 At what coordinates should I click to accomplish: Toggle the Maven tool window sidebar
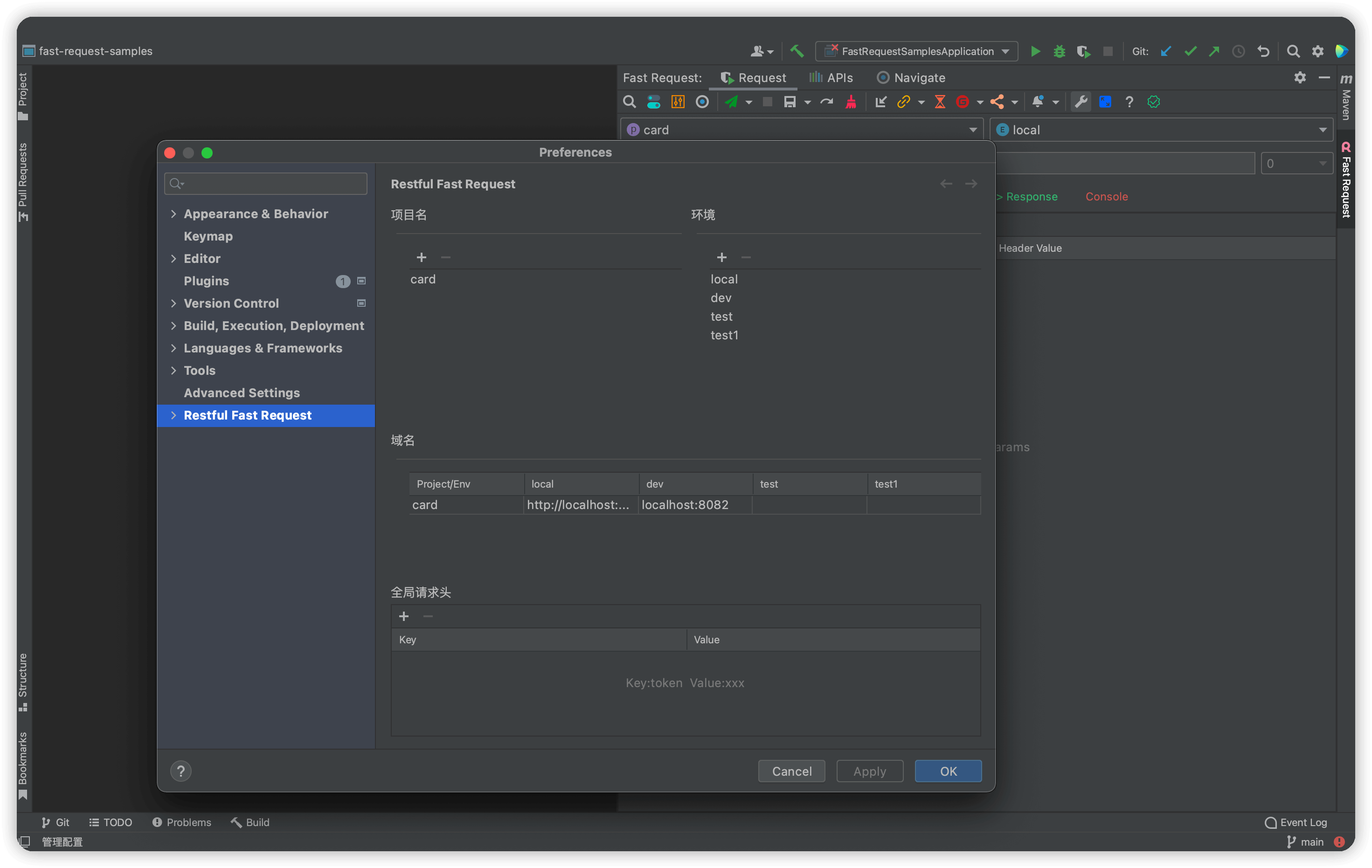pos(1346,103)
